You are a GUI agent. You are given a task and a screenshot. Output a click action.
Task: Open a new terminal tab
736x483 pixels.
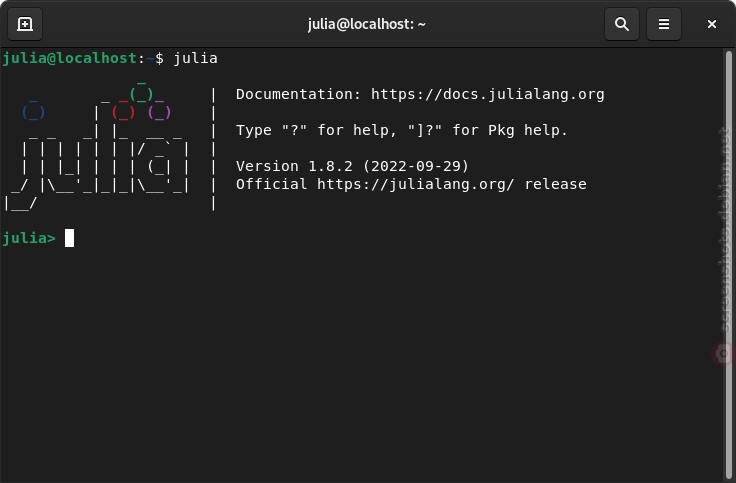click(x=25, y=24)
